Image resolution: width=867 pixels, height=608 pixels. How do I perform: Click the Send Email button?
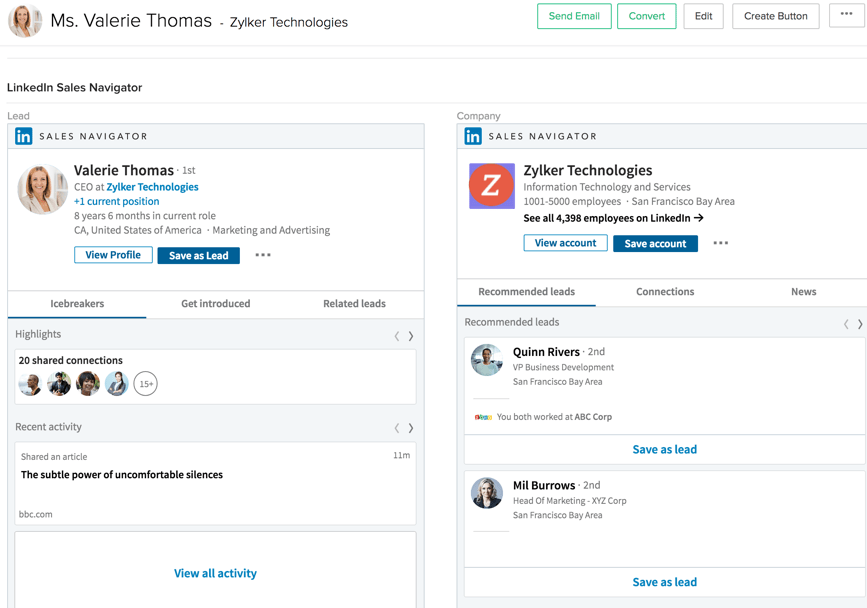pos(574,16)
